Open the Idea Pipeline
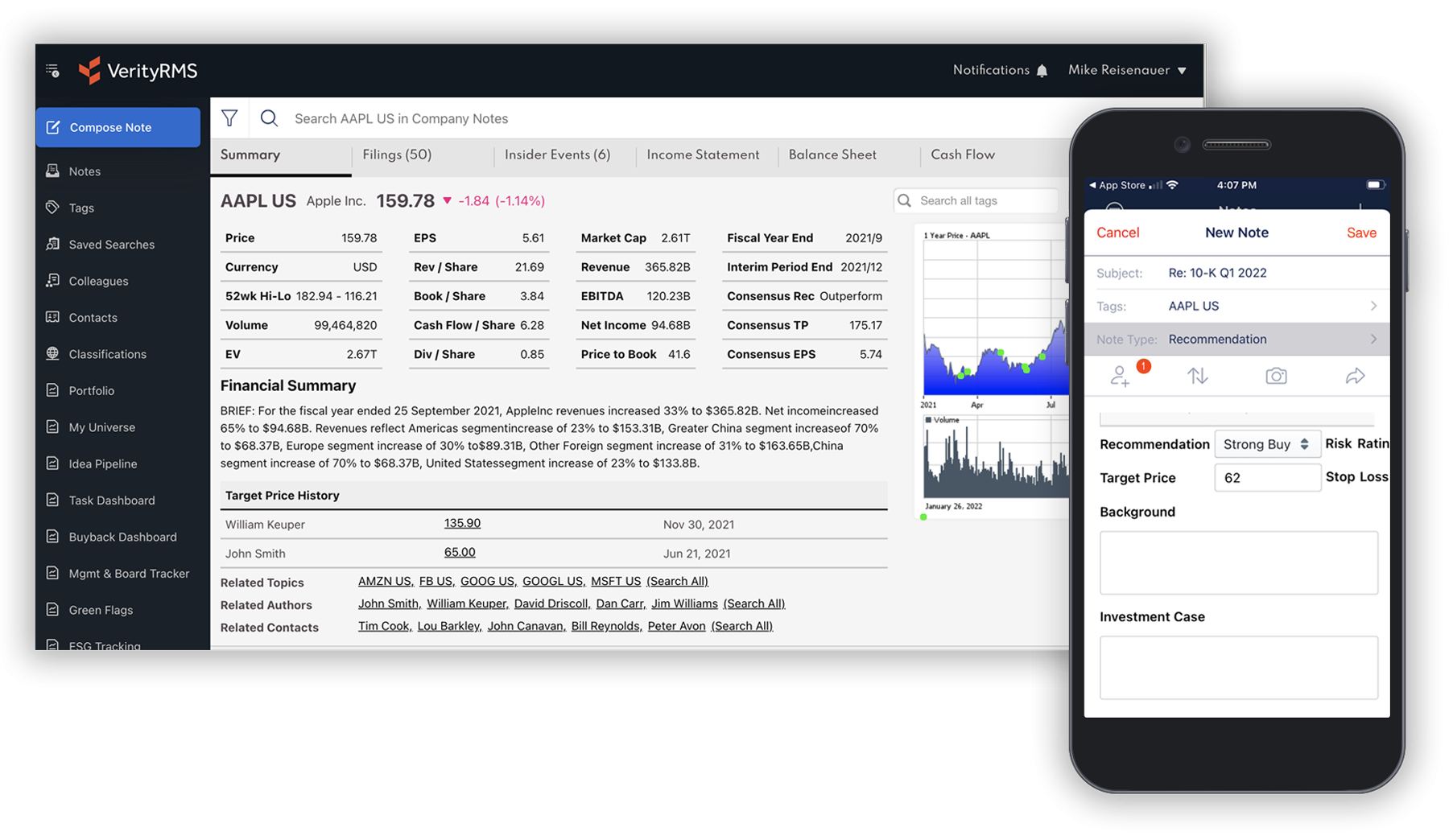This screenshot has height=840, width=1449. (103, 463)
